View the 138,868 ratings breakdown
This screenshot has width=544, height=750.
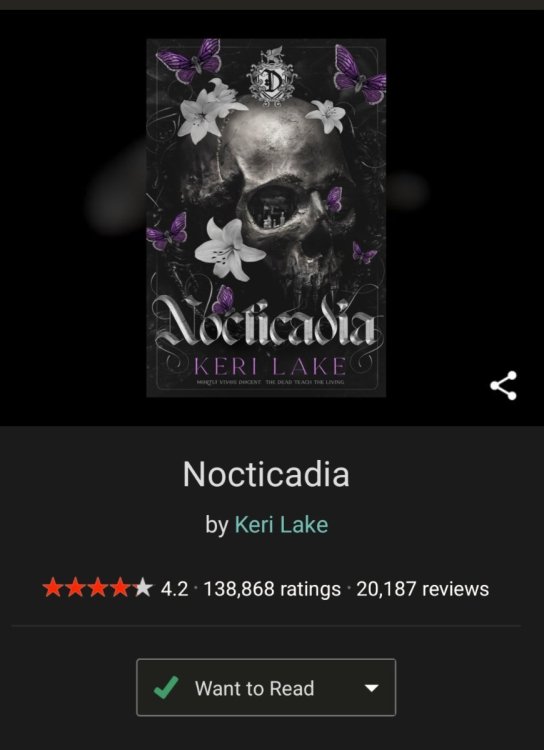pyautogui.click(x=272, y=589)
